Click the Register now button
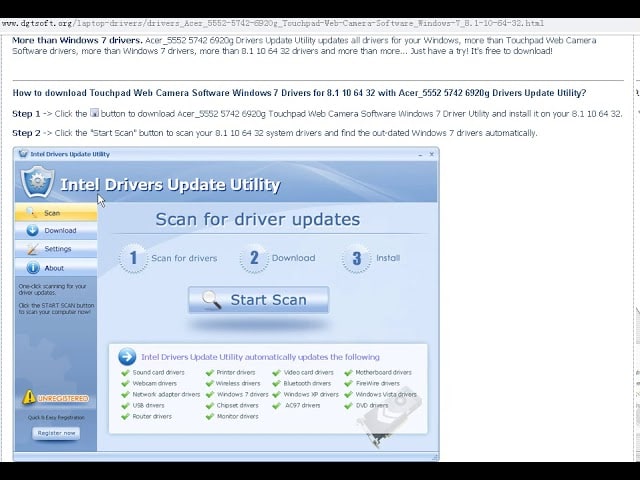 [x=56, y=433]
